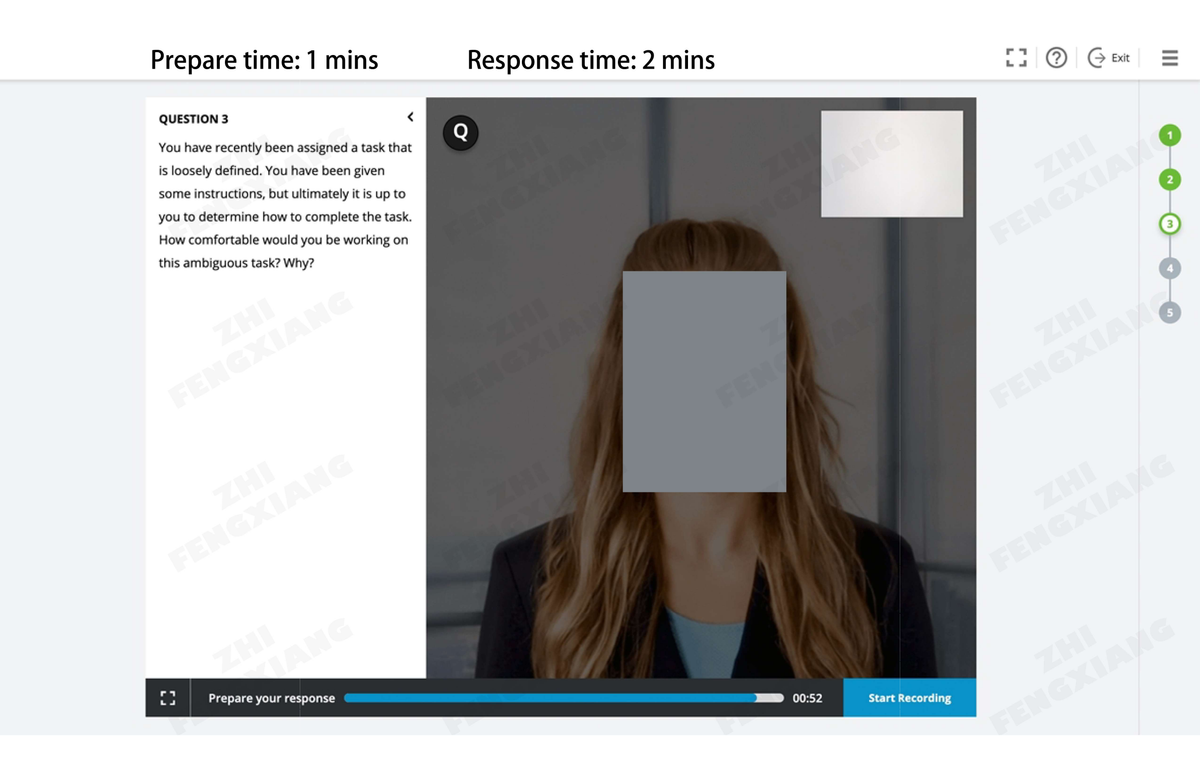This screenshot has width=1200, height=776.
Task: Click the 'QUESTION 3' heading
Action: pos(194,119)
